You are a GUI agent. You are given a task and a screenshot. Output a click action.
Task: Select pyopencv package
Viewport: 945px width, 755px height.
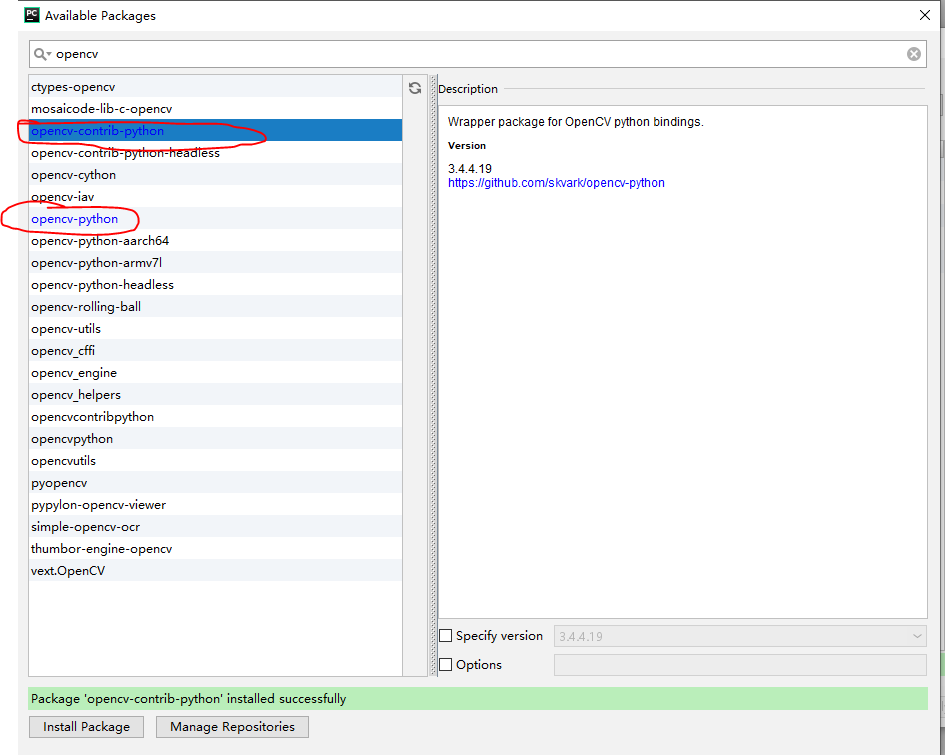click(x=215, y=483)
